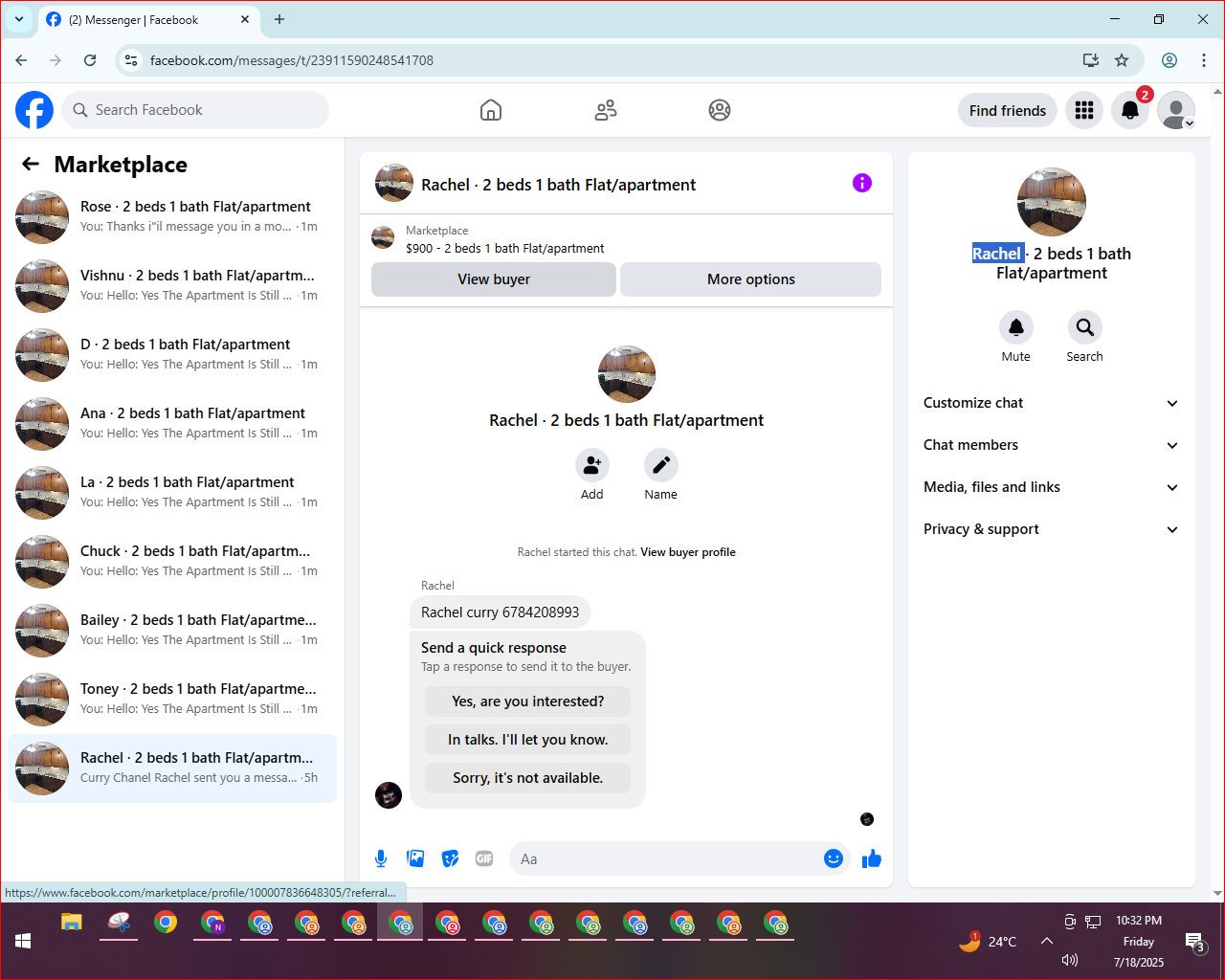Open the Facebook menu grid icon
The width and height of the screenshot is (1225, 980).
click(1084, 110)
